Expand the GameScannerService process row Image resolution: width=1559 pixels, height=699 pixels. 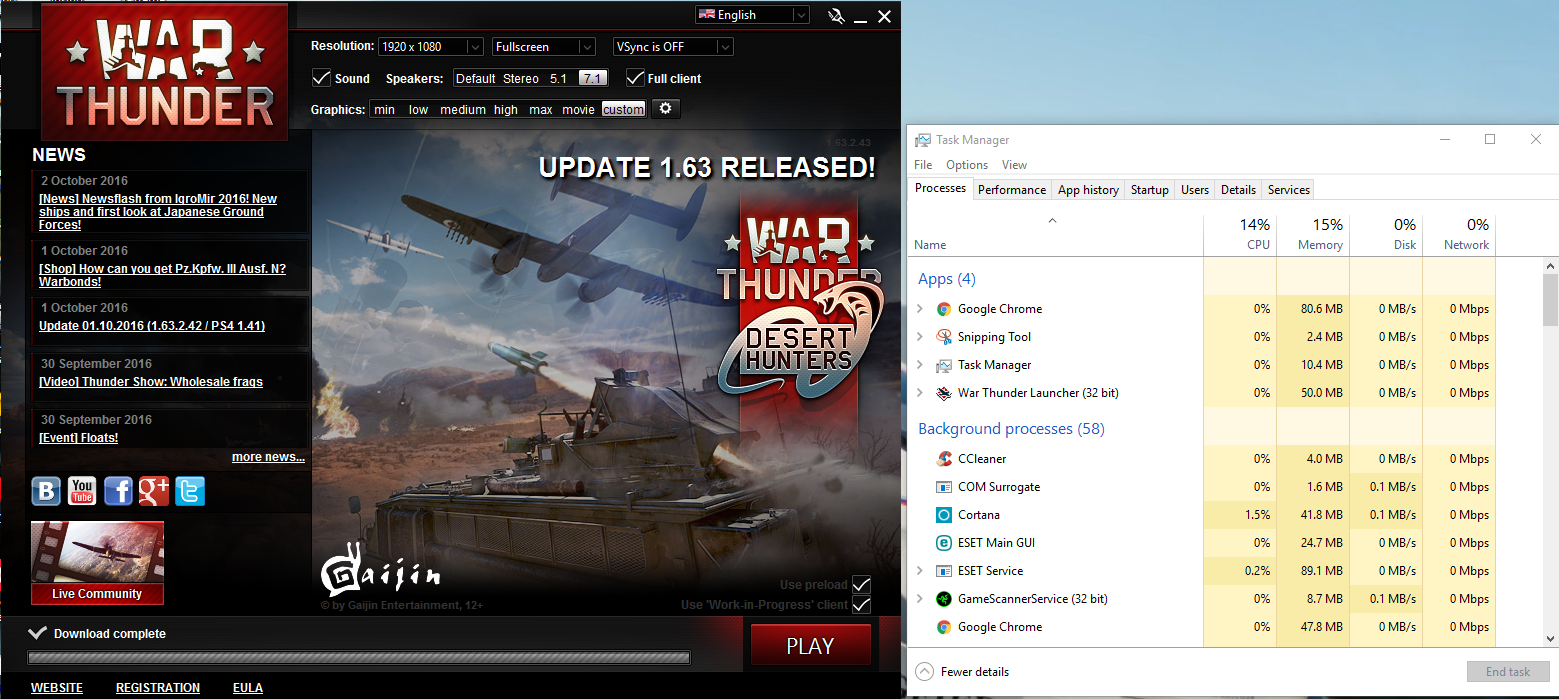pyautogui.click(x=920, y=599)
